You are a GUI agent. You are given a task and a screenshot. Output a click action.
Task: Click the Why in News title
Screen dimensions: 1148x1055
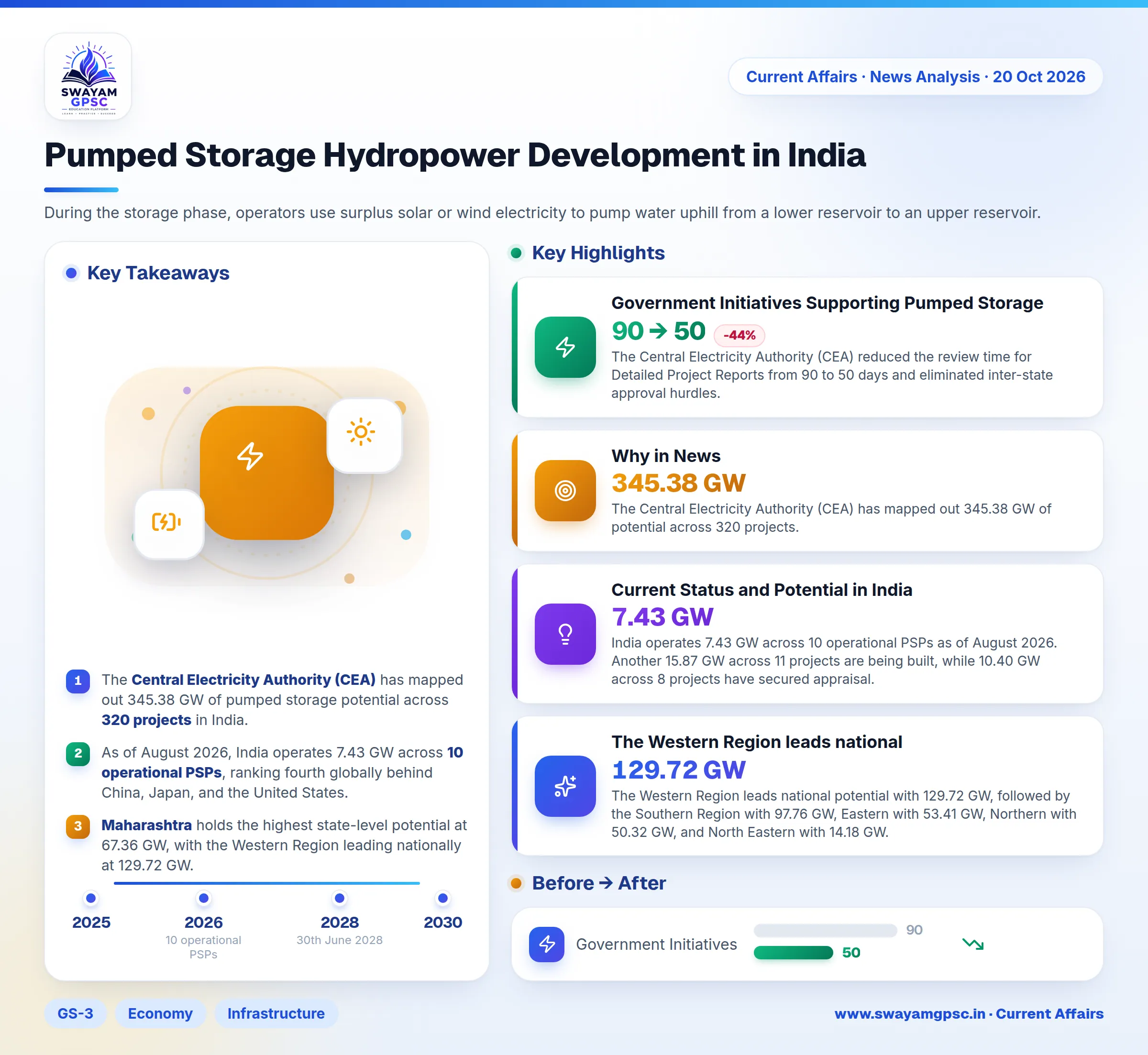click(666, 456)
